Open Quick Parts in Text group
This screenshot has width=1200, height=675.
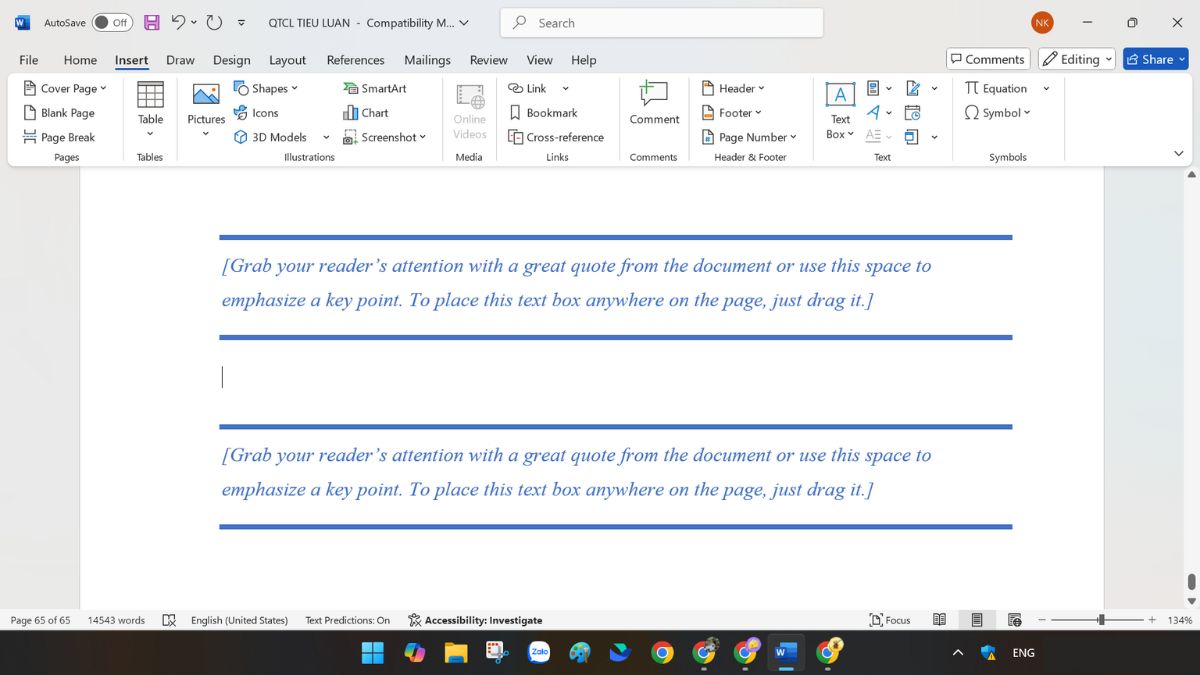(873, 88)
